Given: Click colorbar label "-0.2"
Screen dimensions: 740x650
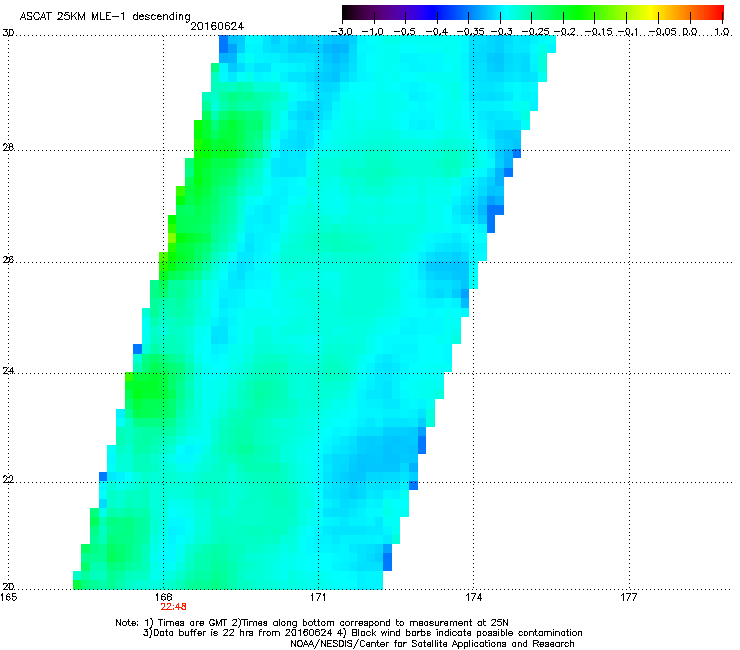Looking at the screenshot, I should pyautogui.click(x=564, y=32).
